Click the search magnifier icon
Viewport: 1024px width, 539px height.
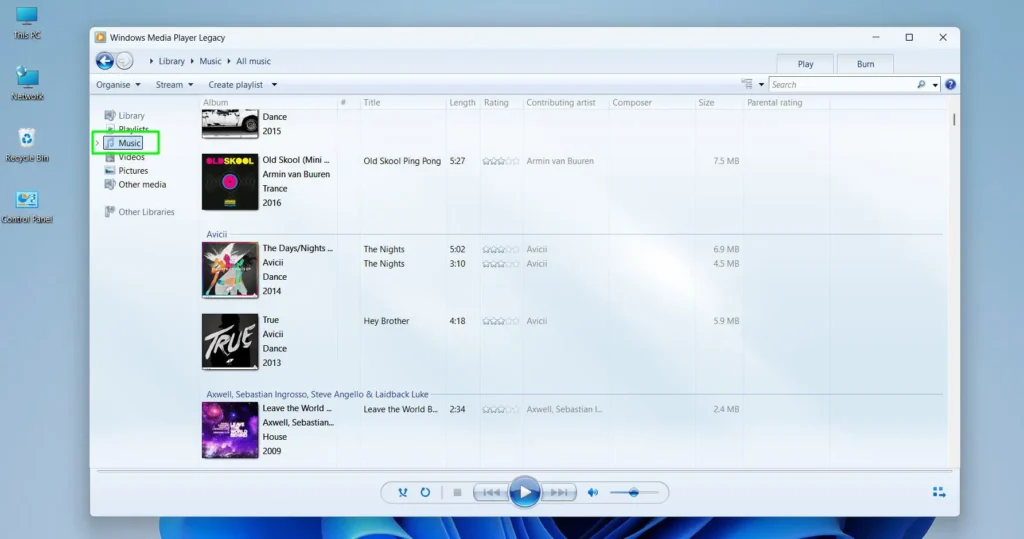pos(921,84)
